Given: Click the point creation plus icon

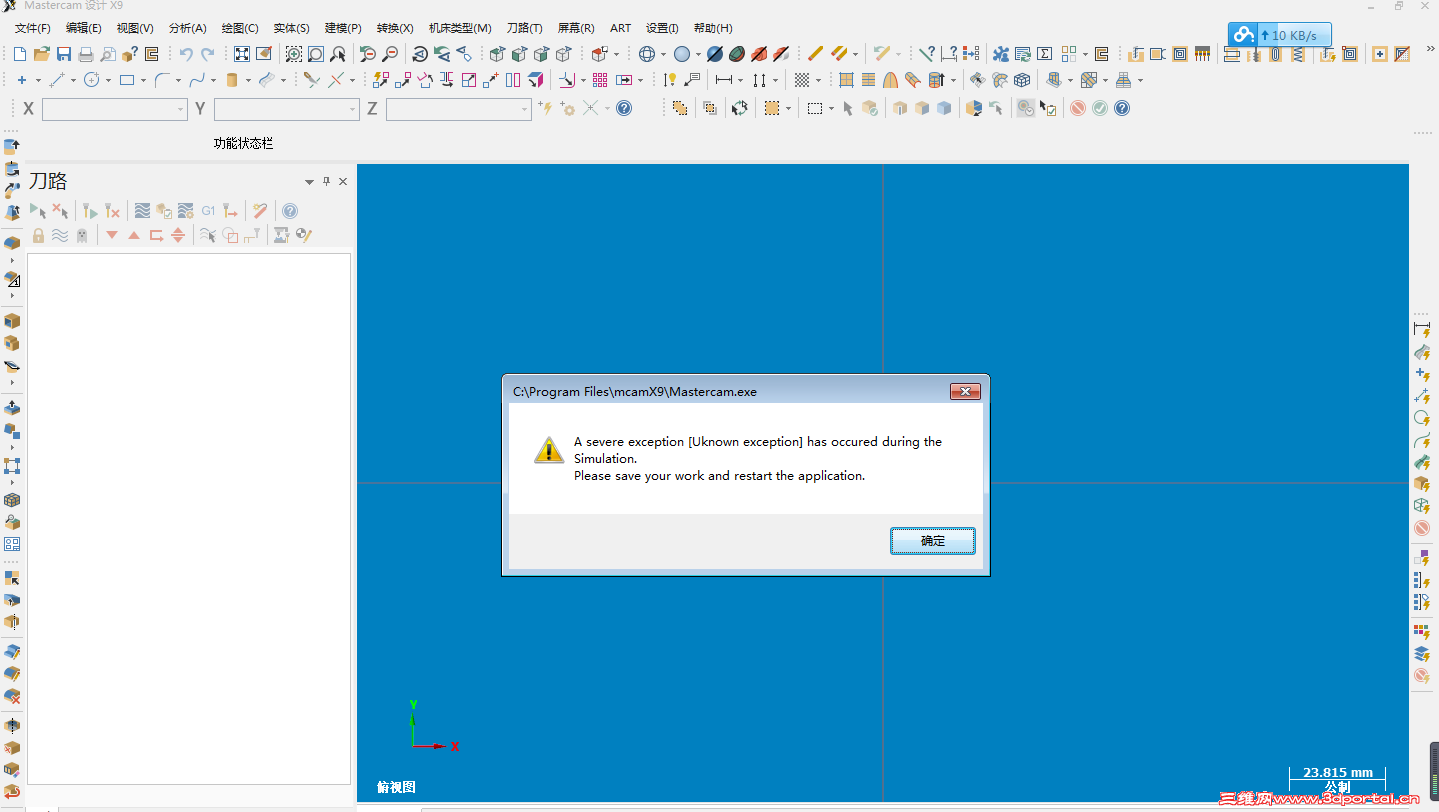Looking at the screenshot, I should 22,80.
